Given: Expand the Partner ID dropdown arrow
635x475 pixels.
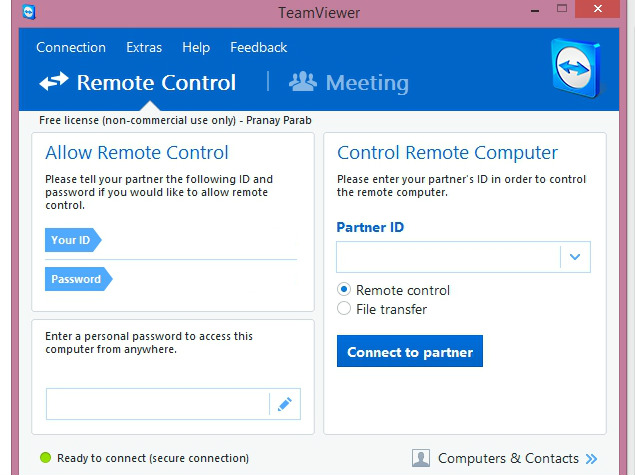Looking at the screenshot, I should point(575,257).
